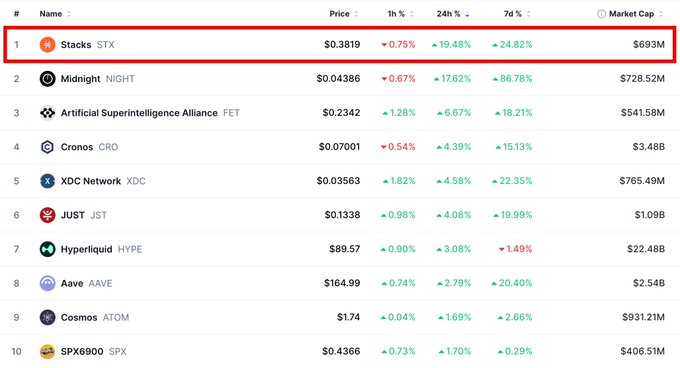
Task: Select the Artificial Superintelligence Alliance logo icon
Action: point(47,113)
